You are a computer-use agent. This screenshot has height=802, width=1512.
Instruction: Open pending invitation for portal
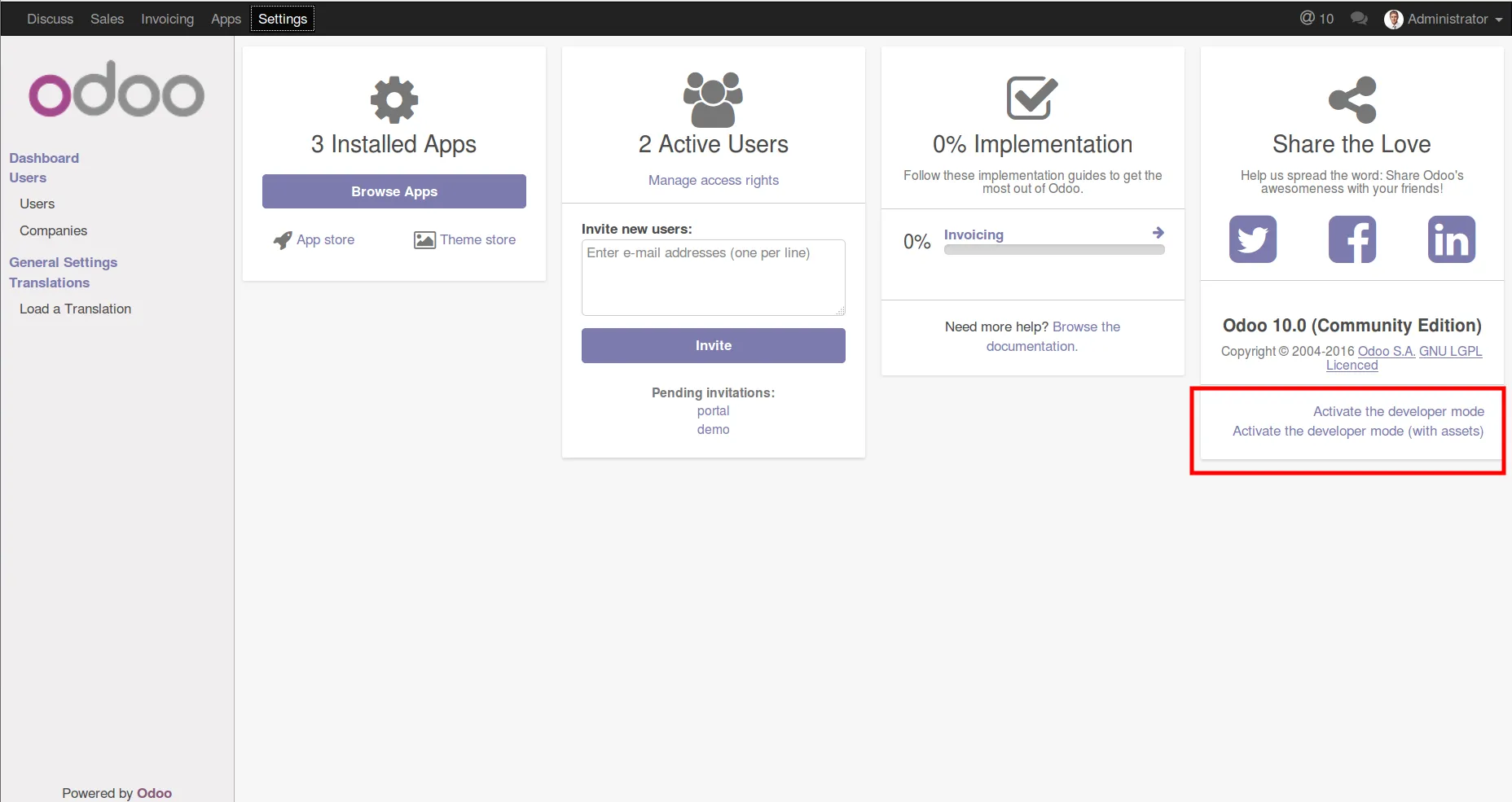[714, 410]
